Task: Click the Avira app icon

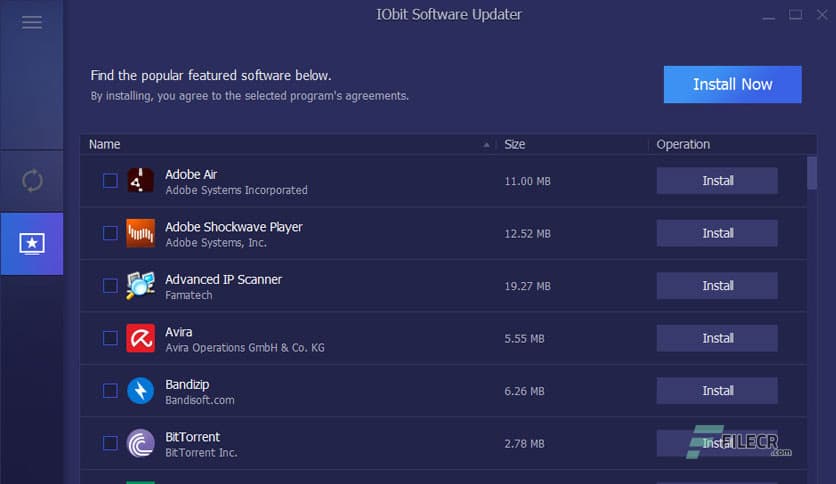Action: (x=141, y=338)
